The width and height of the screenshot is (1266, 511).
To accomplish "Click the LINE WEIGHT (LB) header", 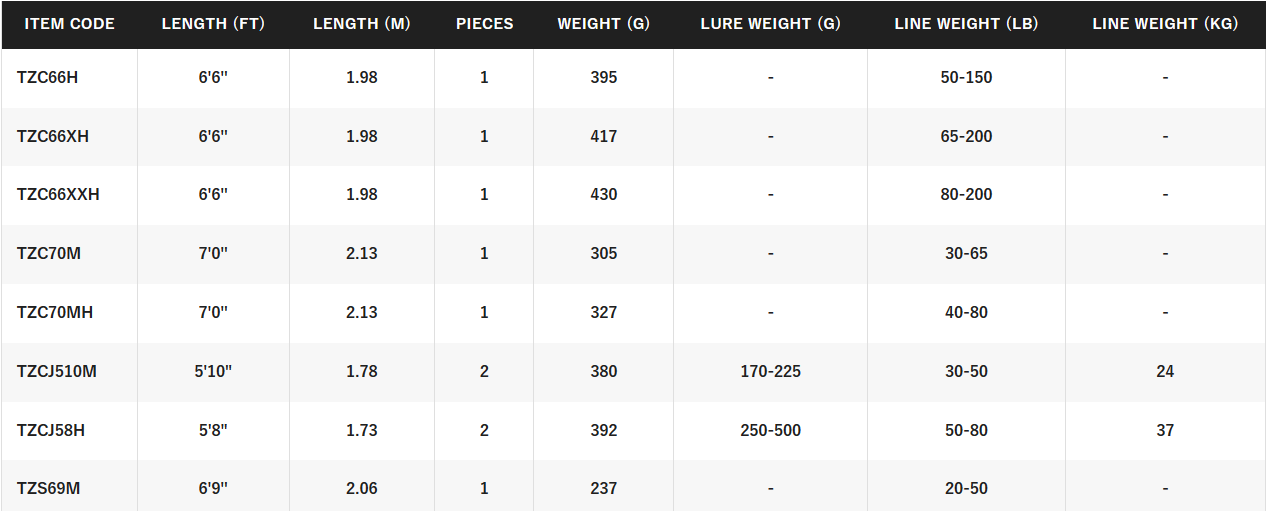I will click(x=966, y=24).
